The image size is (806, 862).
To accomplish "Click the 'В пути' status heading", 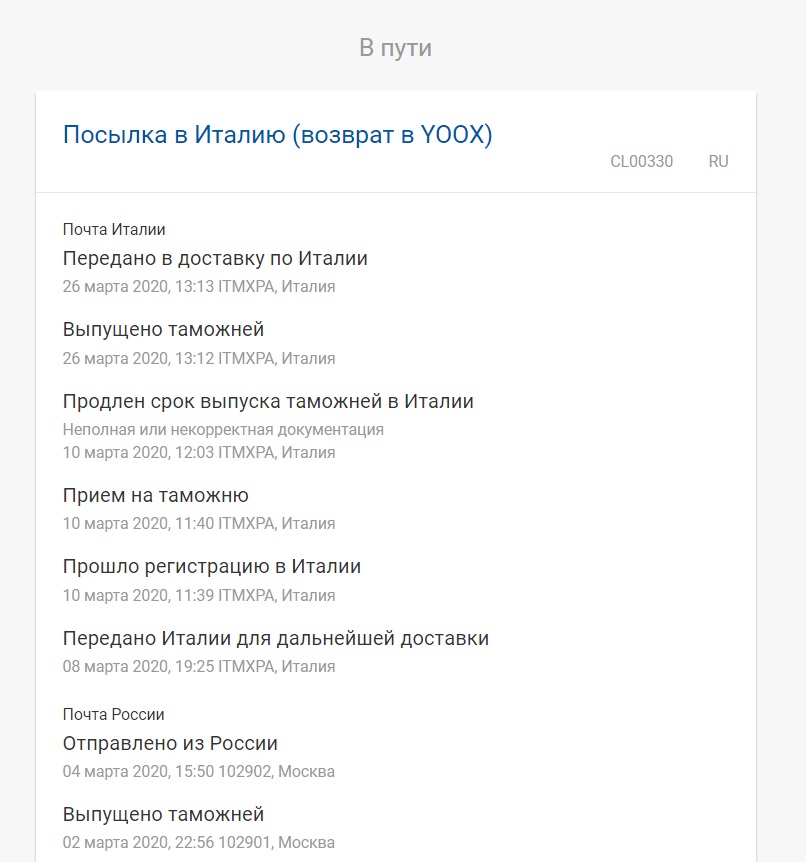I will coord(395,47).
